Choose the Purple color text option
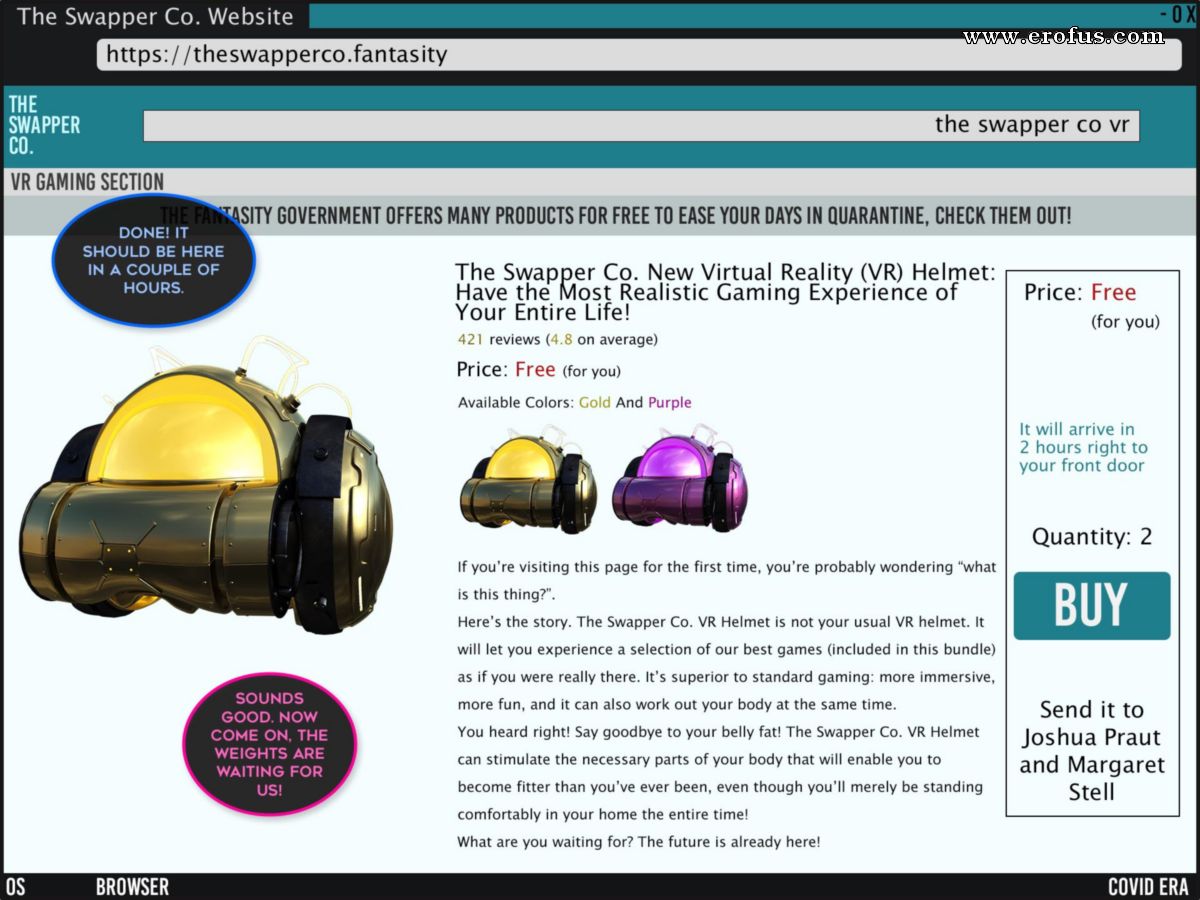The height and width of the screenshot is (900, 1200). (669, 403)
